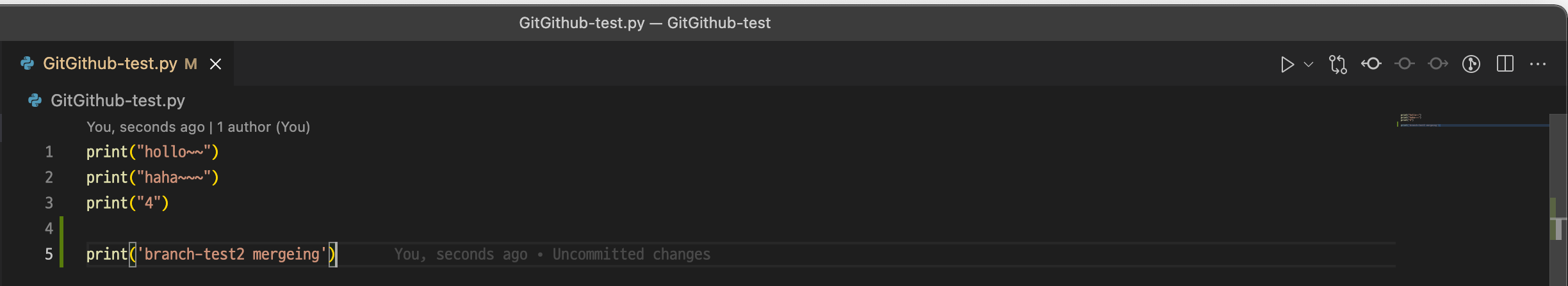Open changes with next revision icon
The image size is (1568, 286).
point(1438,64)
